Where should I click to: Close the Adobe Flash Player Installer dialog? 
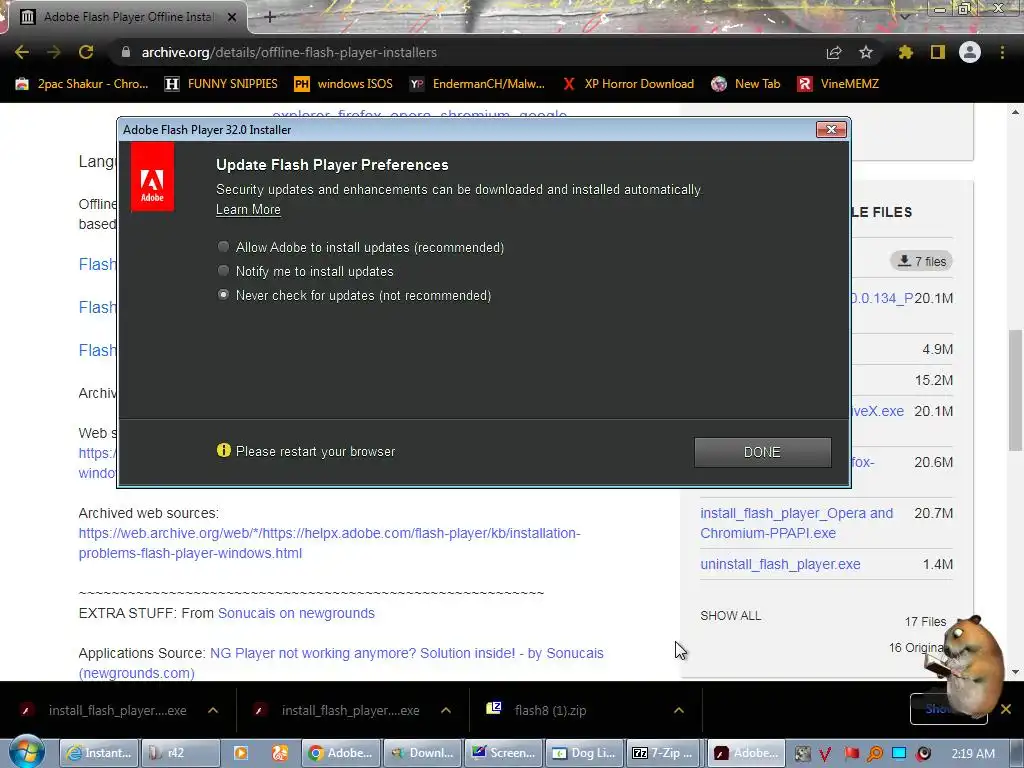(x=831, y=129)
